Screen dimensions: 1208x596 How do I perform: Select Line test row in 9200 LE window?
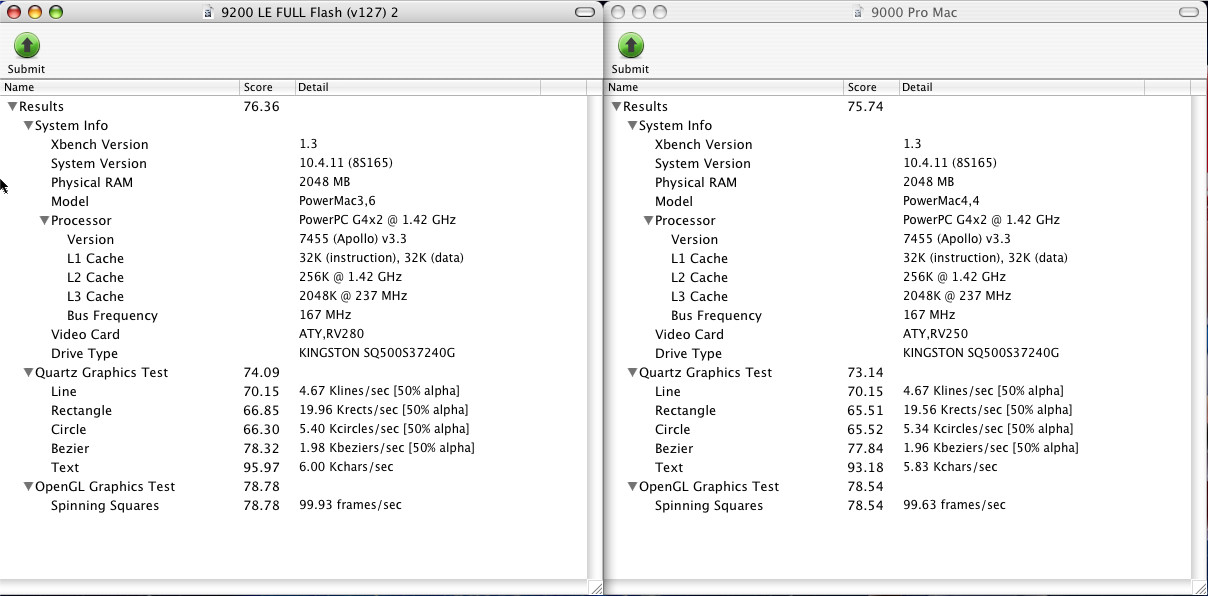(x=294, y=391)
